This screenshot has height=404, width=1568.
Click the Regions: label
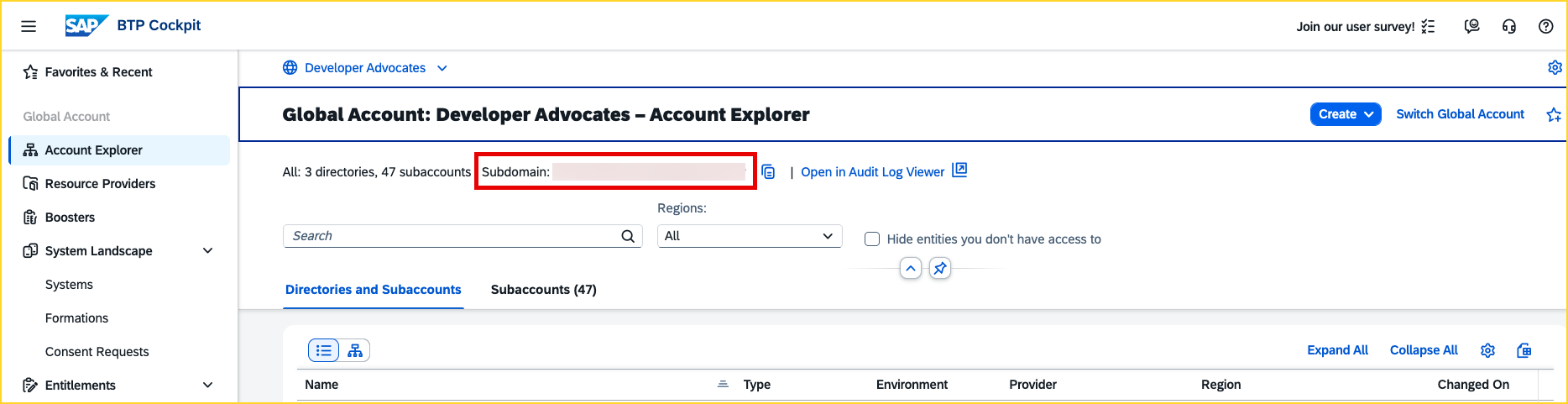(x=682, y=208)
